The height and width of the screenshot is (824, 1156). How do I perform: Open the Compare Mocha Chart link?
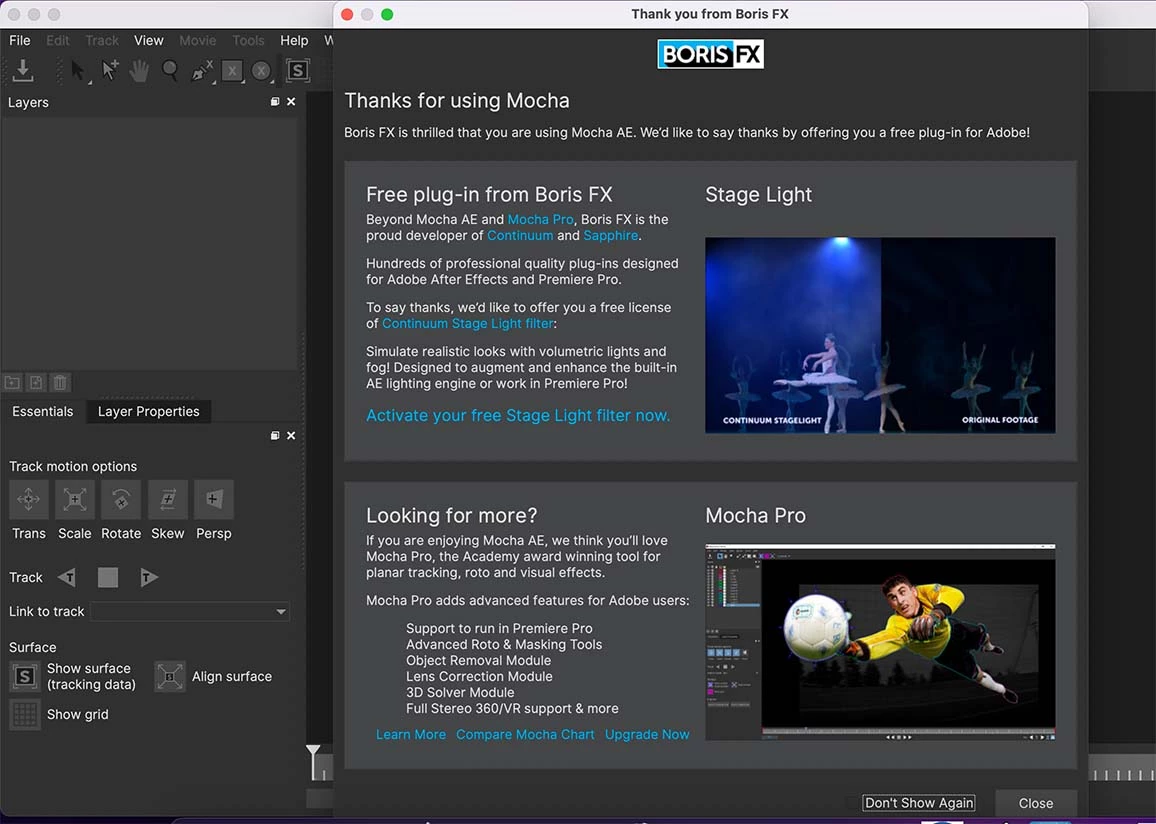click(525, 735)
